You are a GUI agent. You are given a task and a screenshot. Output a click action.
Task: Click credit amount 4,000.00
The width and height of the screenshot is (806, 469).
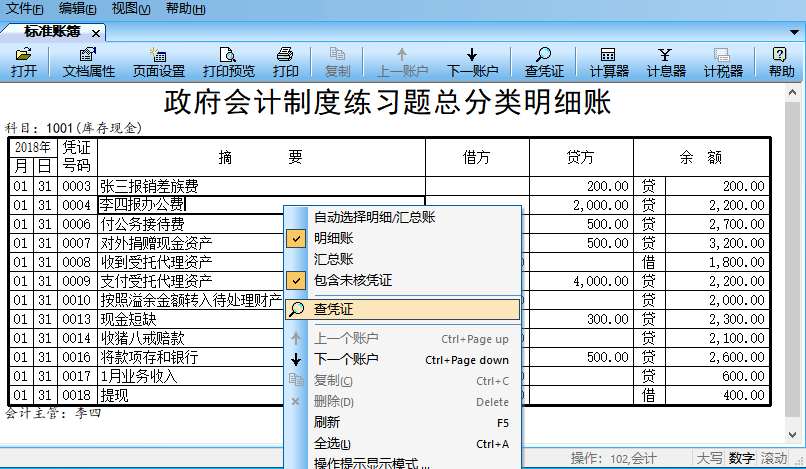600,281
